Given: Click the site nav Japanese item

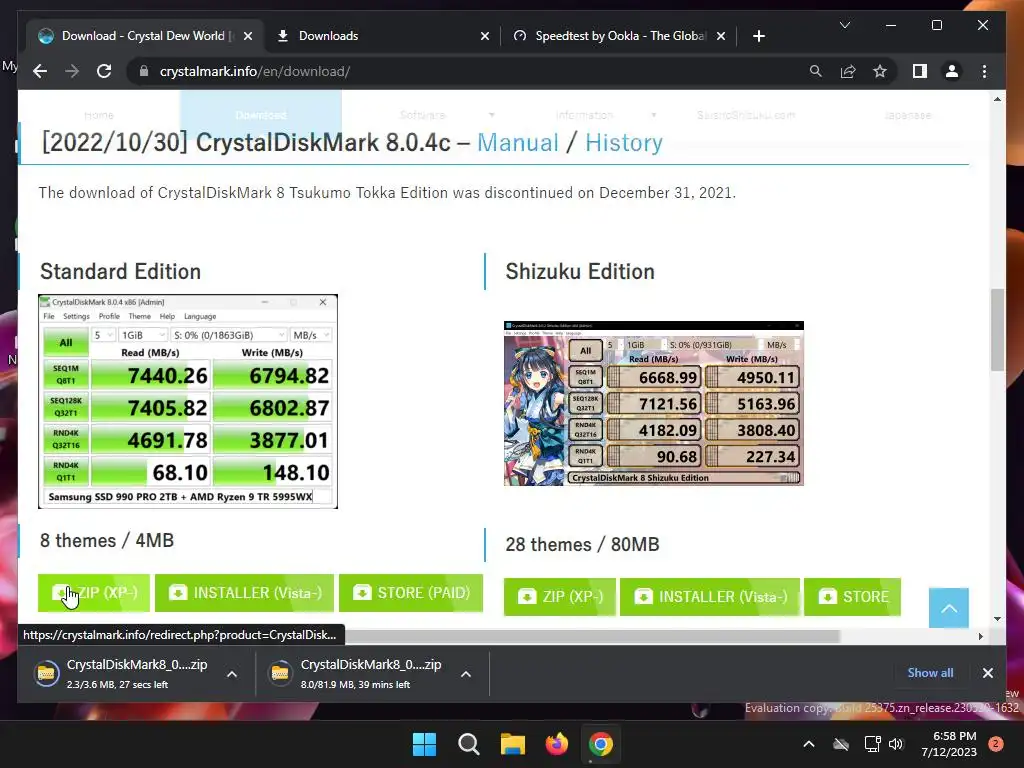Looking at the screenshot, I should 908,115.
